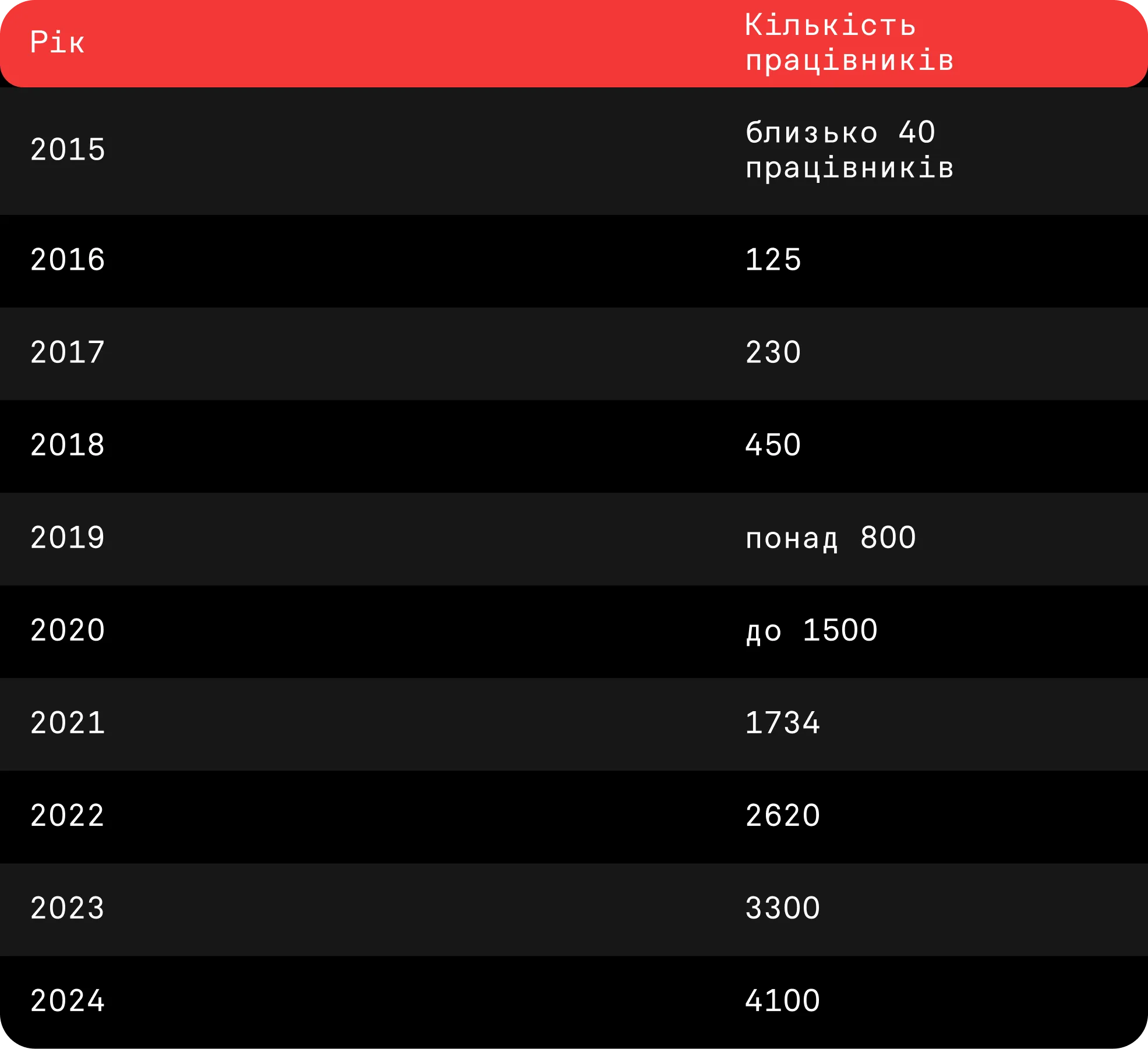Image resolution: width=1148 pixels, height=1049 pixels.
Task: Select the 2017 year cell
Action: [x=68, y=352]
